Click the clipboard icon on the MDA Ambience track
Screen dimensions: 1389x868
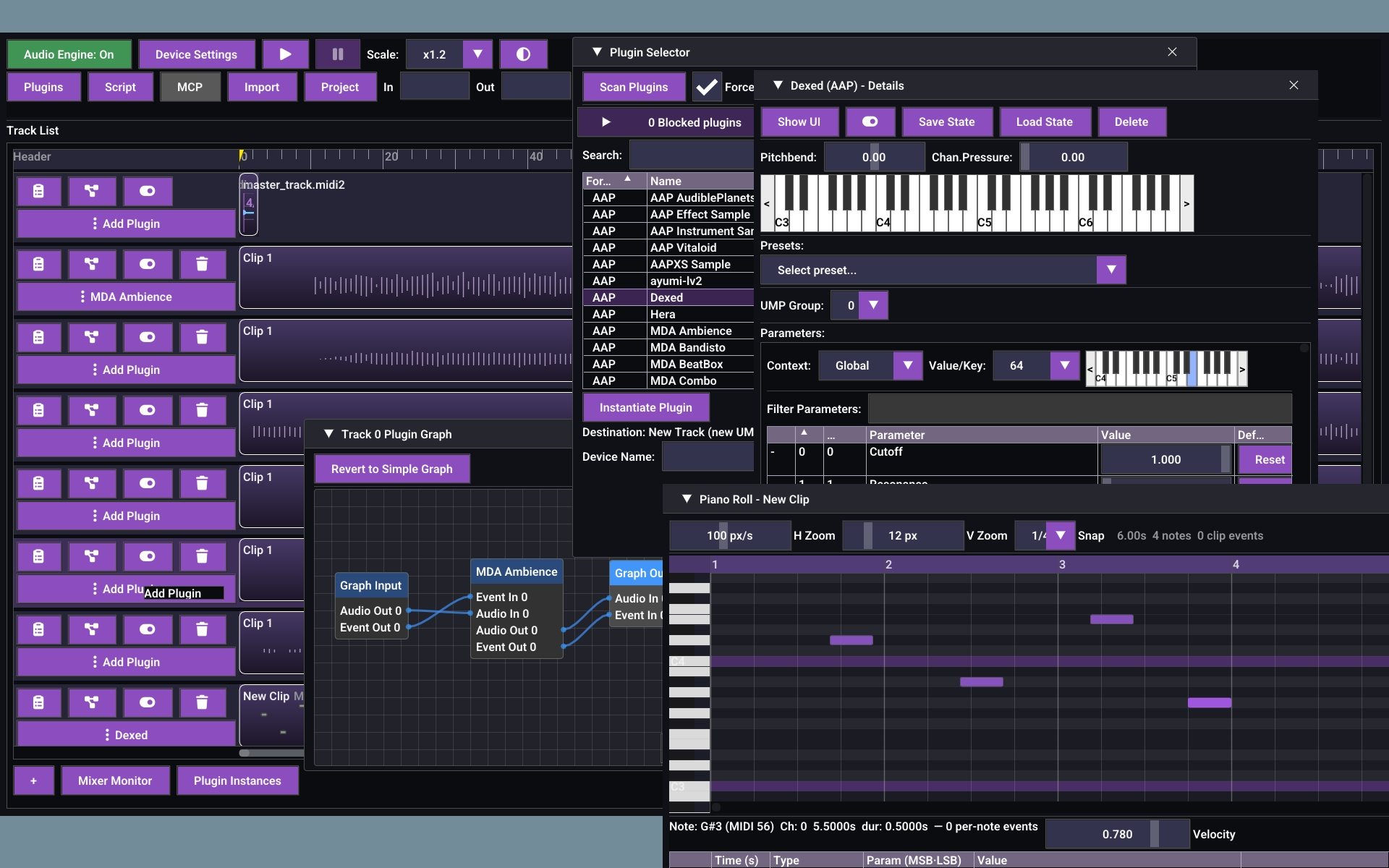click(39, 264)
